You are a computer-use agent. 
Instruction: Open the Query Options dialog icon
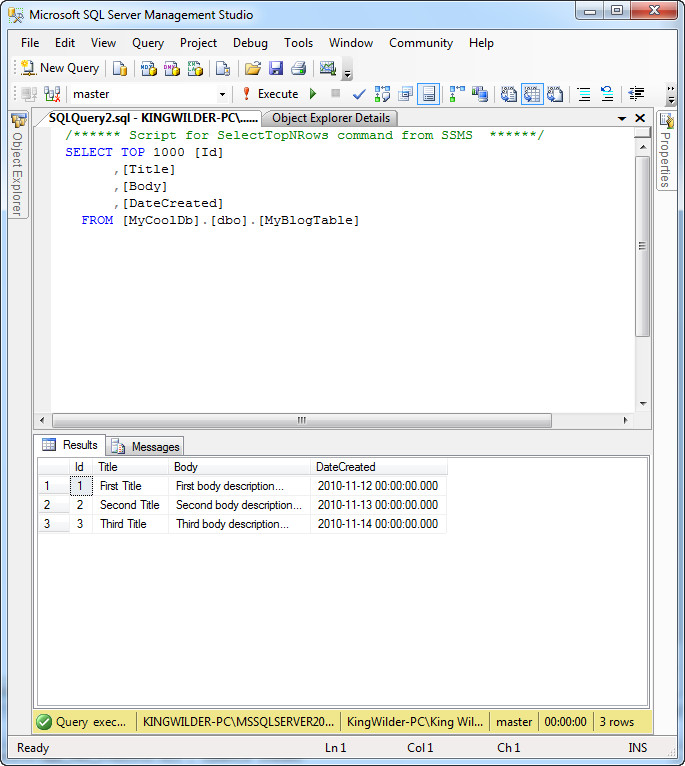(x=406, y=94)
